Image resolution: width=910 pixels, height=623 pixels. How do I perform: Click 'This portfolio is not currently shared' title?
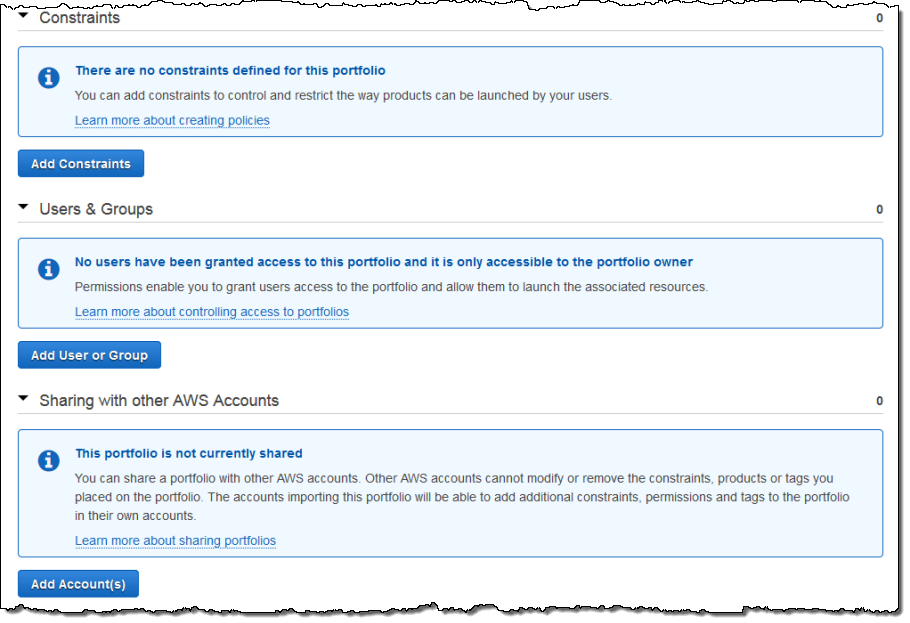pyautogui.click(x=188, y=453)
